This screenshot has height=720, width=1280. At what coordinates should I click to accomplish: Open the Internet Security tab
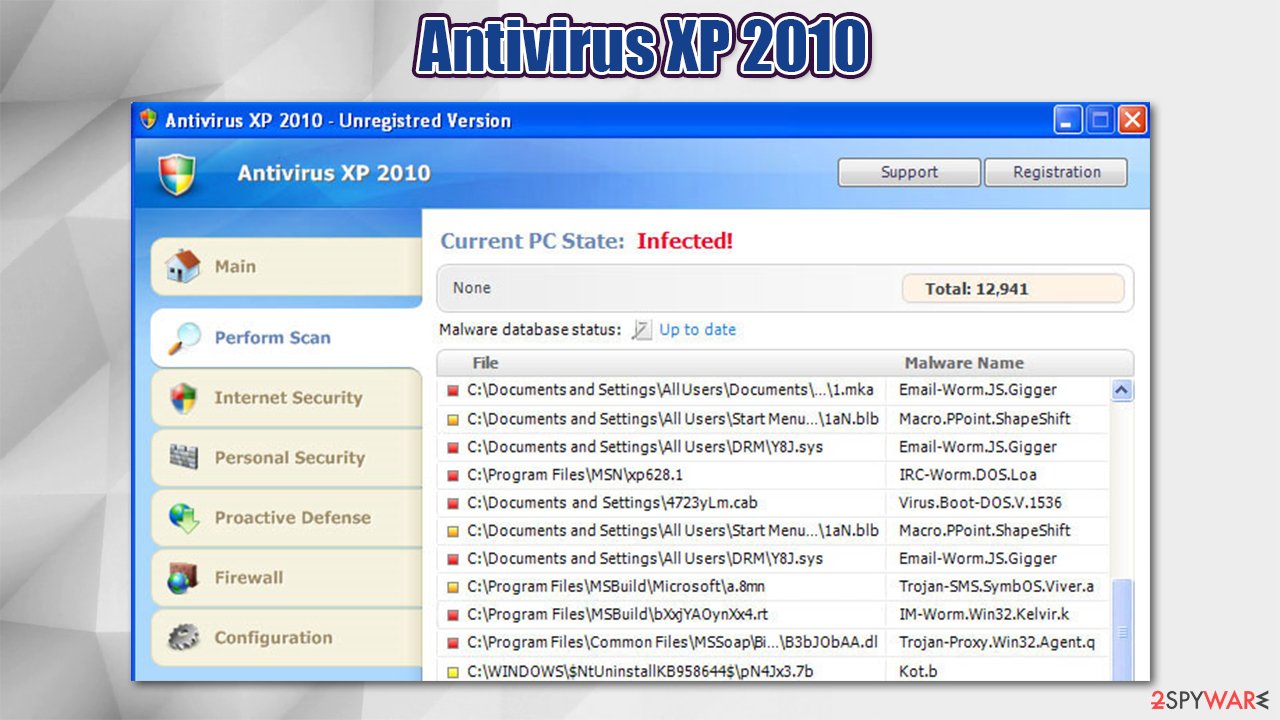[286, 398]
